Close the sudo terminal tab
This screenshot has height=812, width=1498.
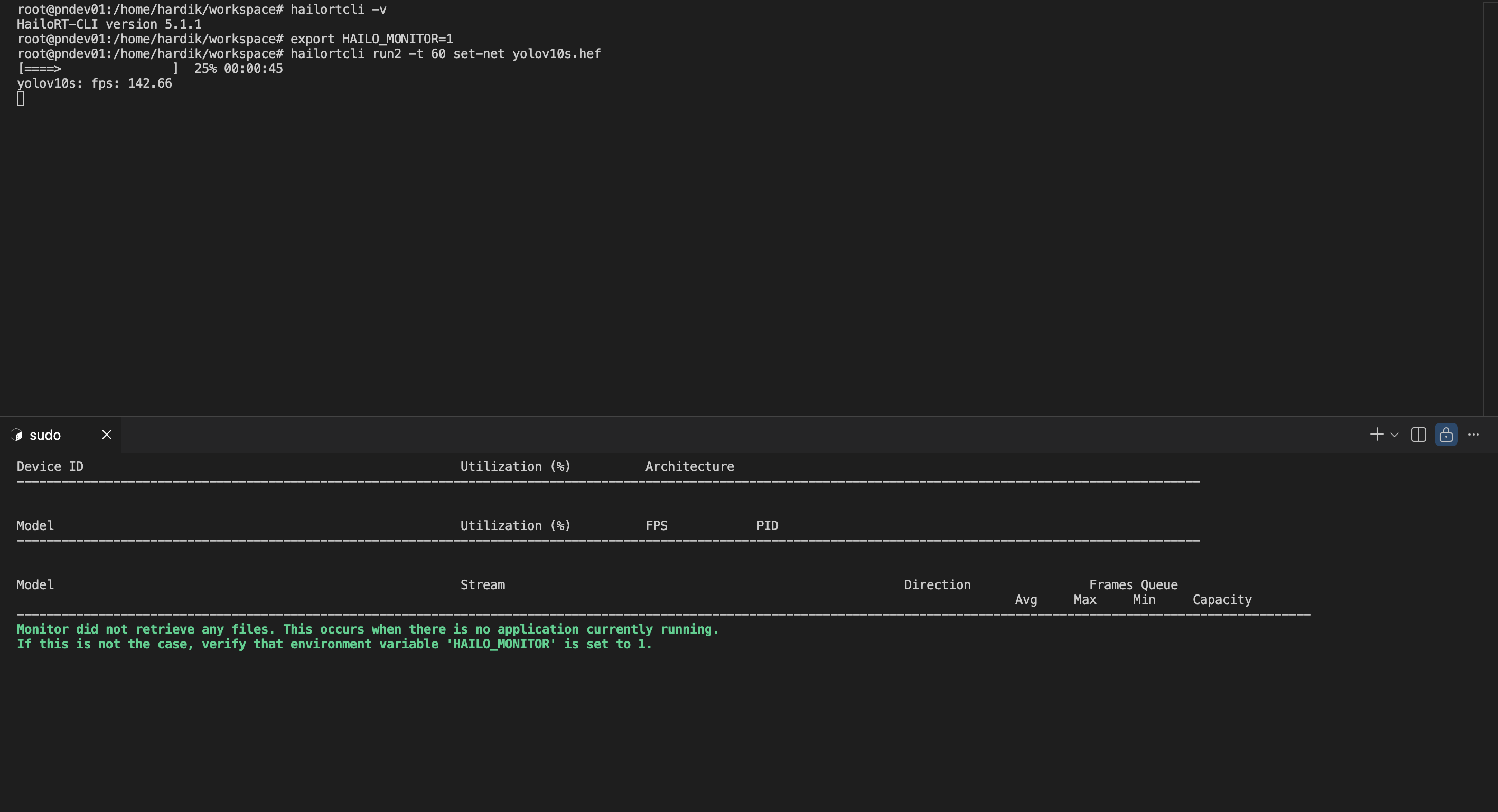pyautogui.click(x=106, y=435)
